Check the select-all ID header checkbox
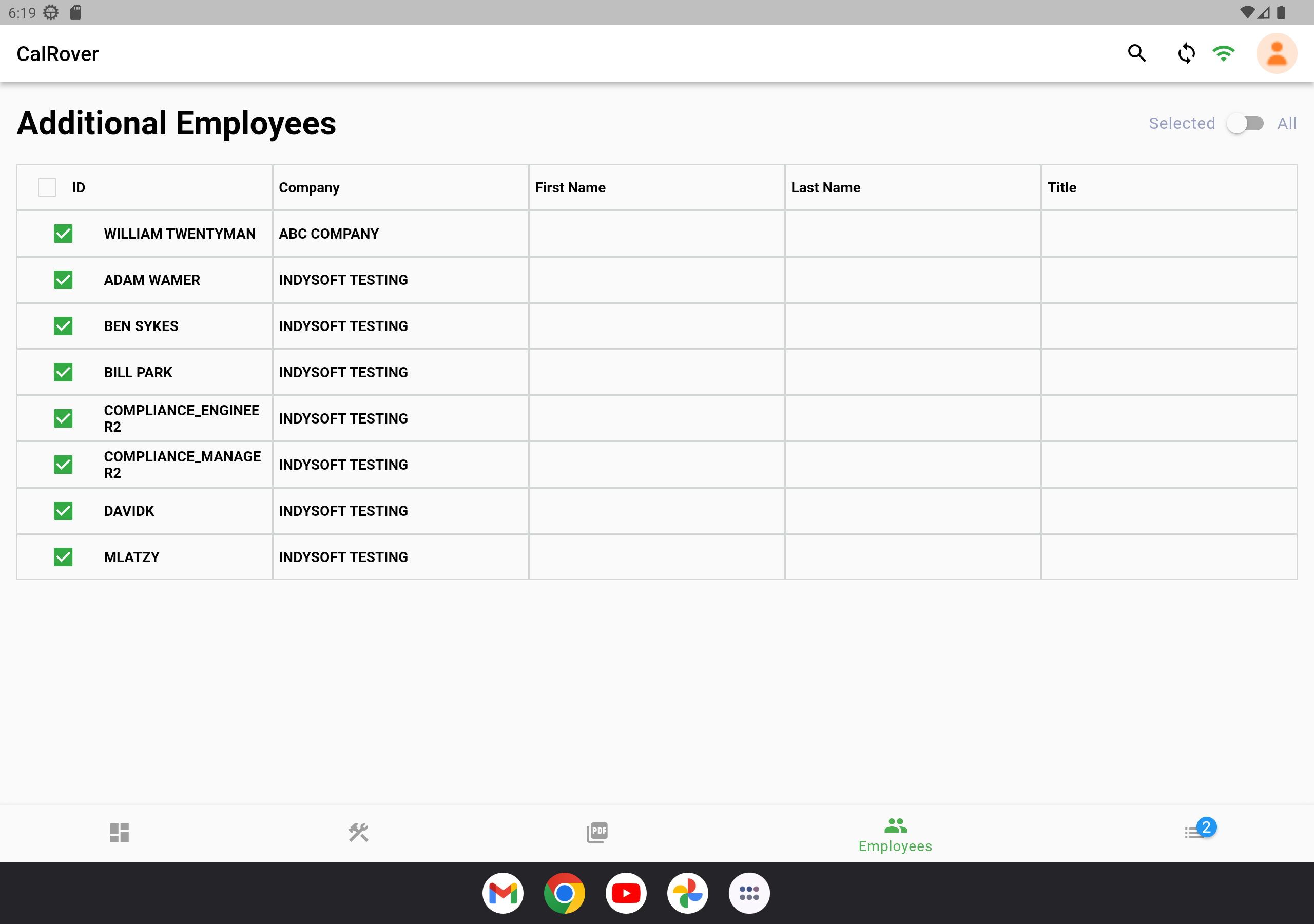 (x=47, y=187)
